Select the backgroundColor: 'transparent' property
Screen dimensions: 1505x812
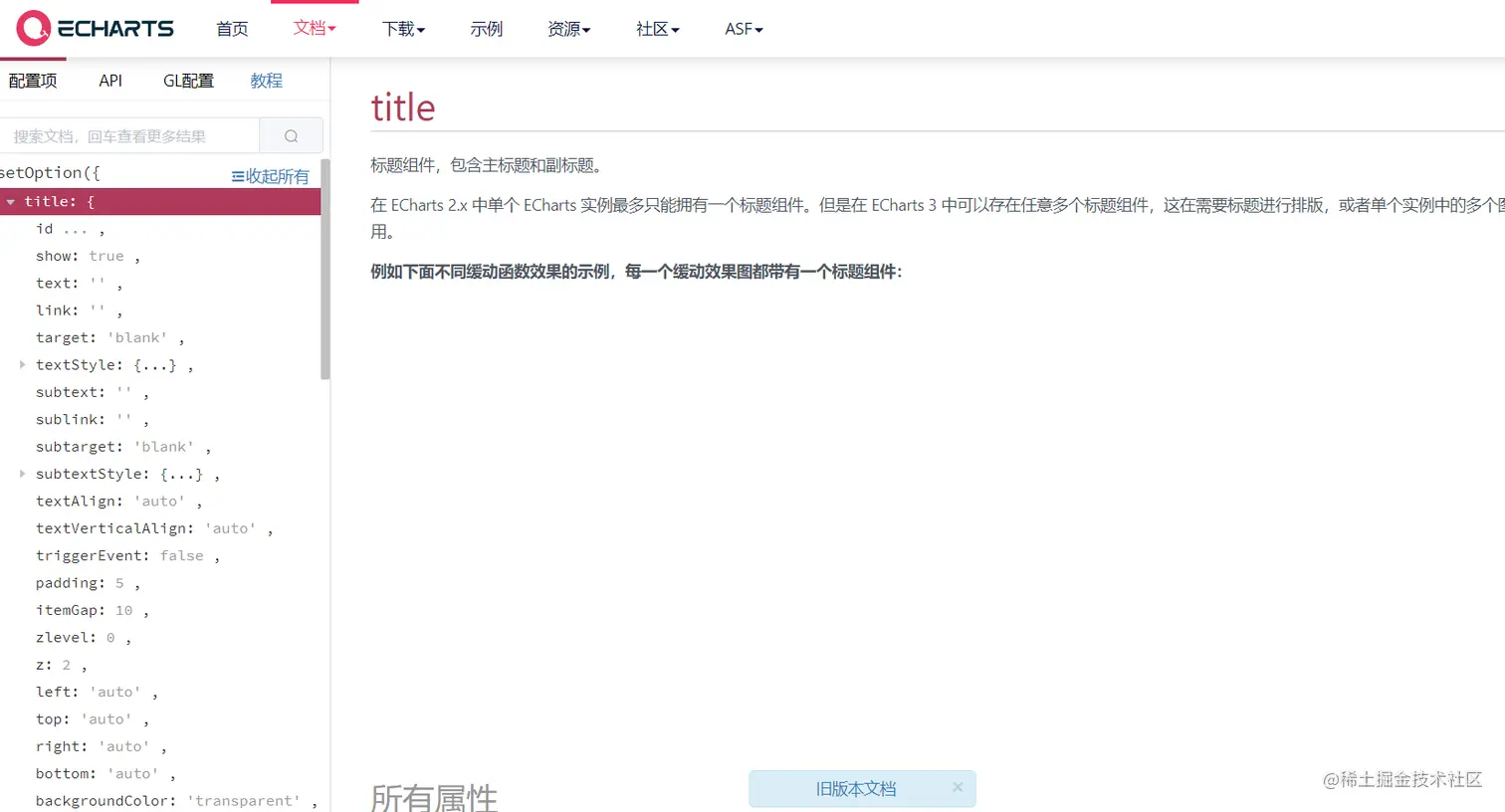[x=176, y=801]
